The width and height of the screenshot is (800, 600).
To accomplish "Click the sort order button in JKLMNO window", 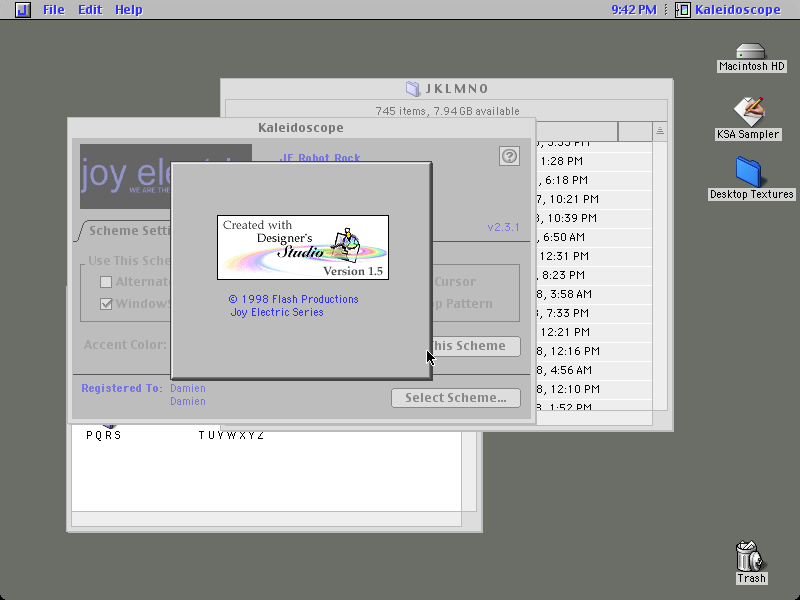I will 660,131.
